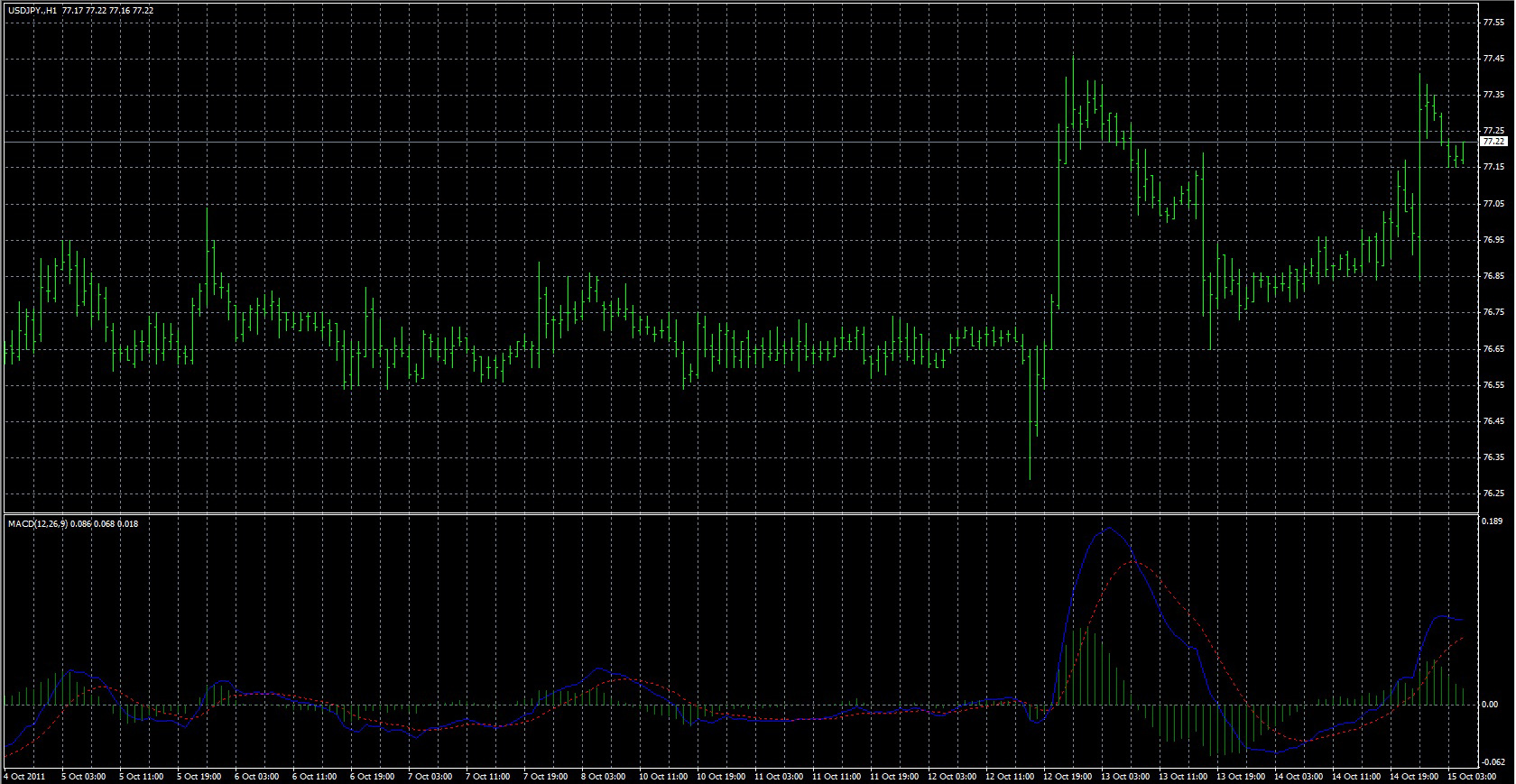1516x784 pixels.
Task: Click the 14 Oct 19:00 time label
Action: pyautogui.click(x=1413, y=777)
